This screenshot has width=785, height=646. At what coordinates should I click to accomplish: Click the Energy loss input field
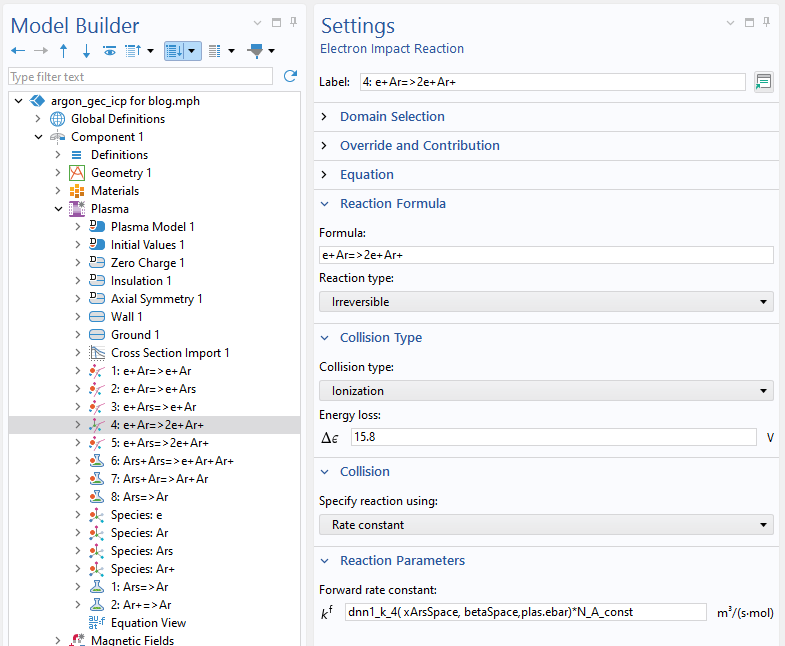pos(553,437)
